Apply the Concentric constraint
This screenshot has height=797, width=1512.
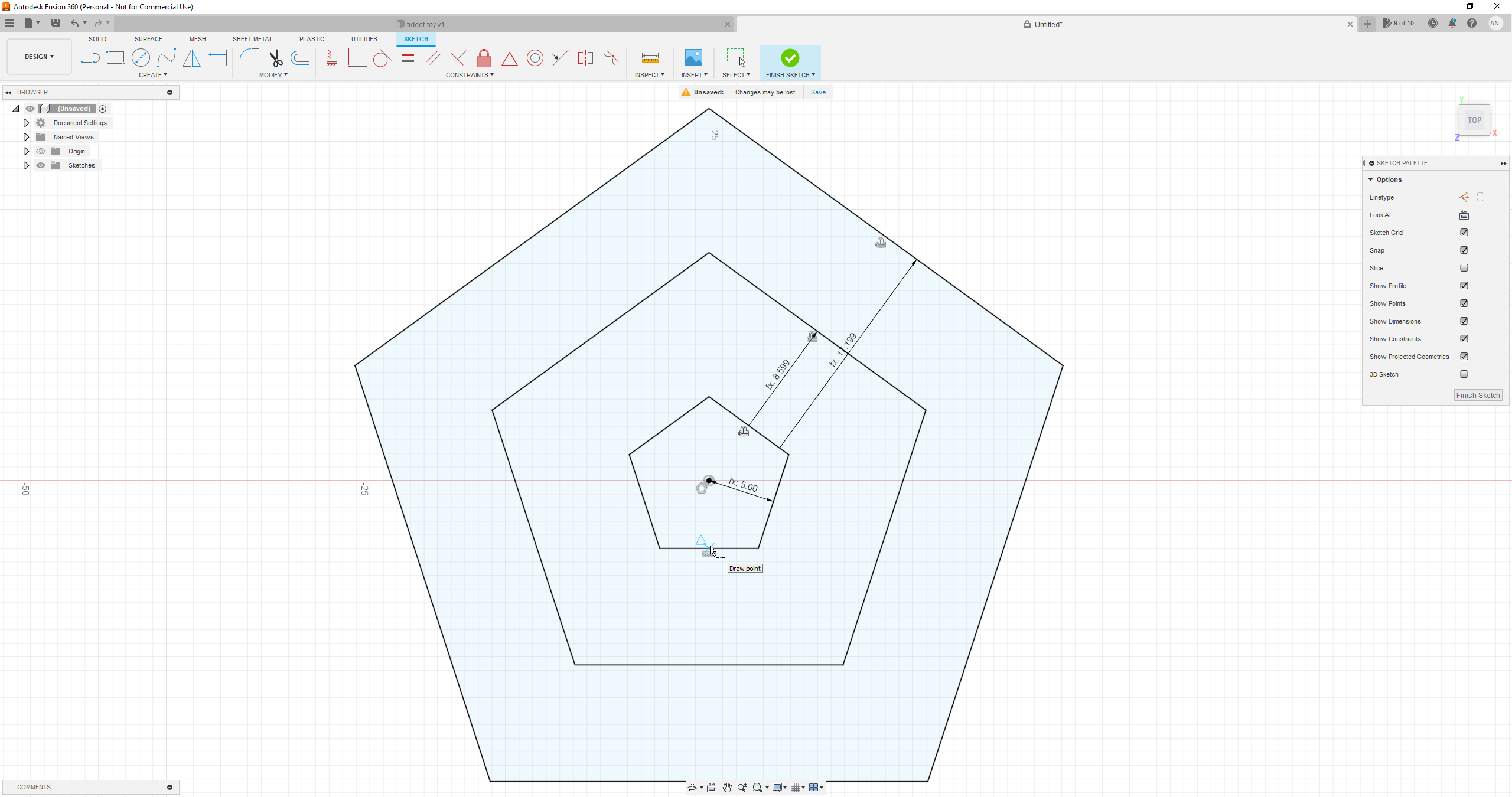(x=535, y=58)
